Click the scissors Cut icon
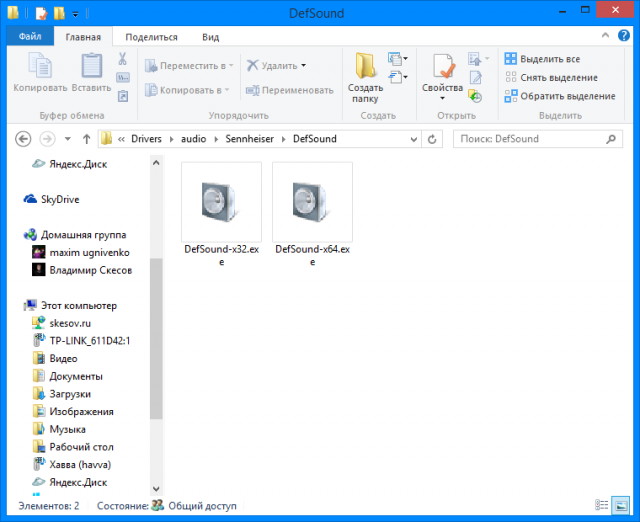The image size is (640, 522). click(x=122, y=59)
